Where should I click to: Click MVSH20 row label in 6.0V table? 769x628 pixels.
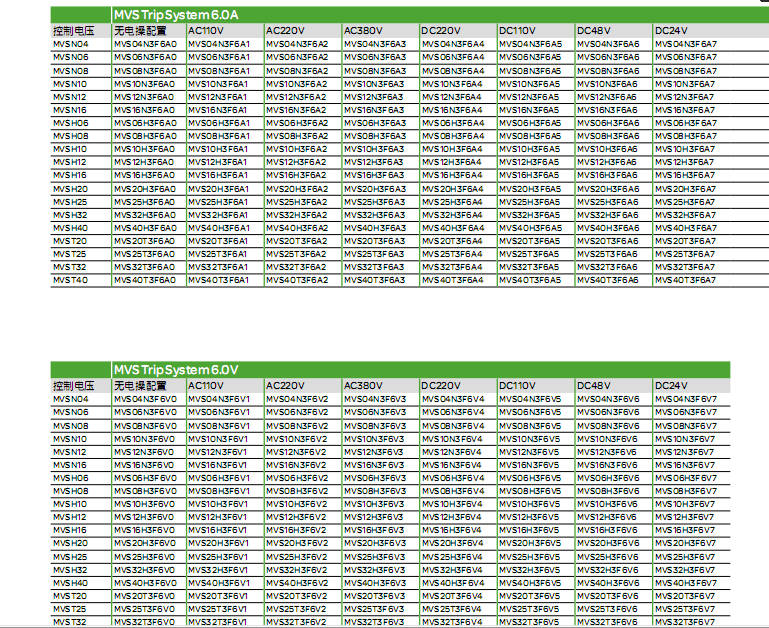point(70,543)
